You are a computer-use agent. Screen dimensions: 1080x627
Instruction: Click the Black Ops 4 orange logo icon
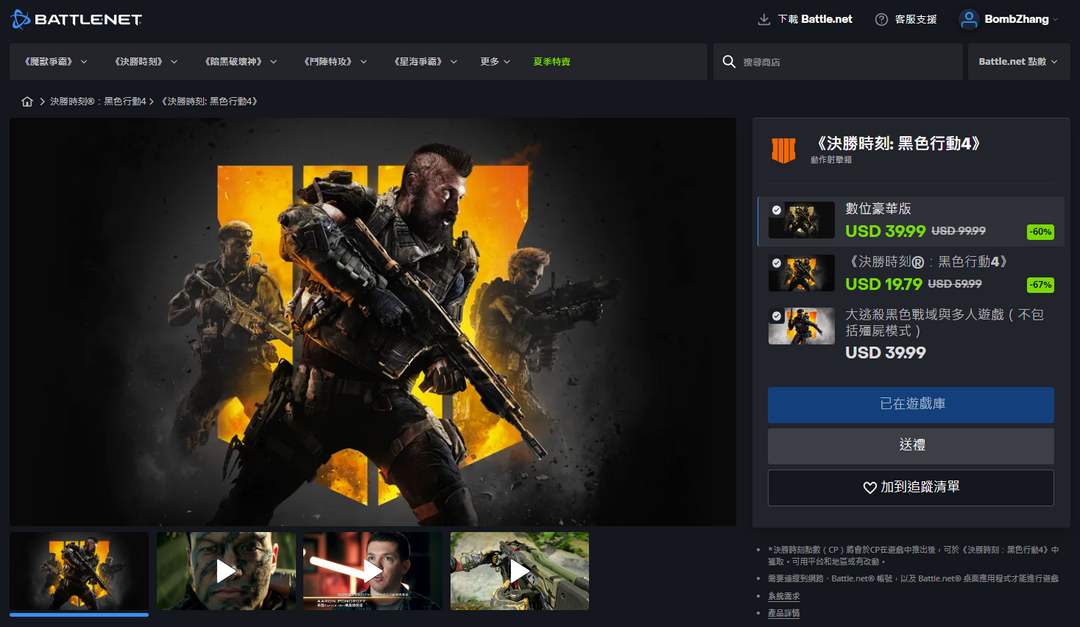783,150
